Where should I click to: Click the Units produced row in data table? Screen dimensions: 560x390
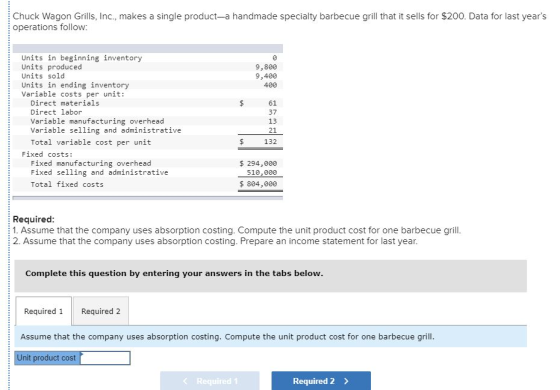tap(148, 67)
